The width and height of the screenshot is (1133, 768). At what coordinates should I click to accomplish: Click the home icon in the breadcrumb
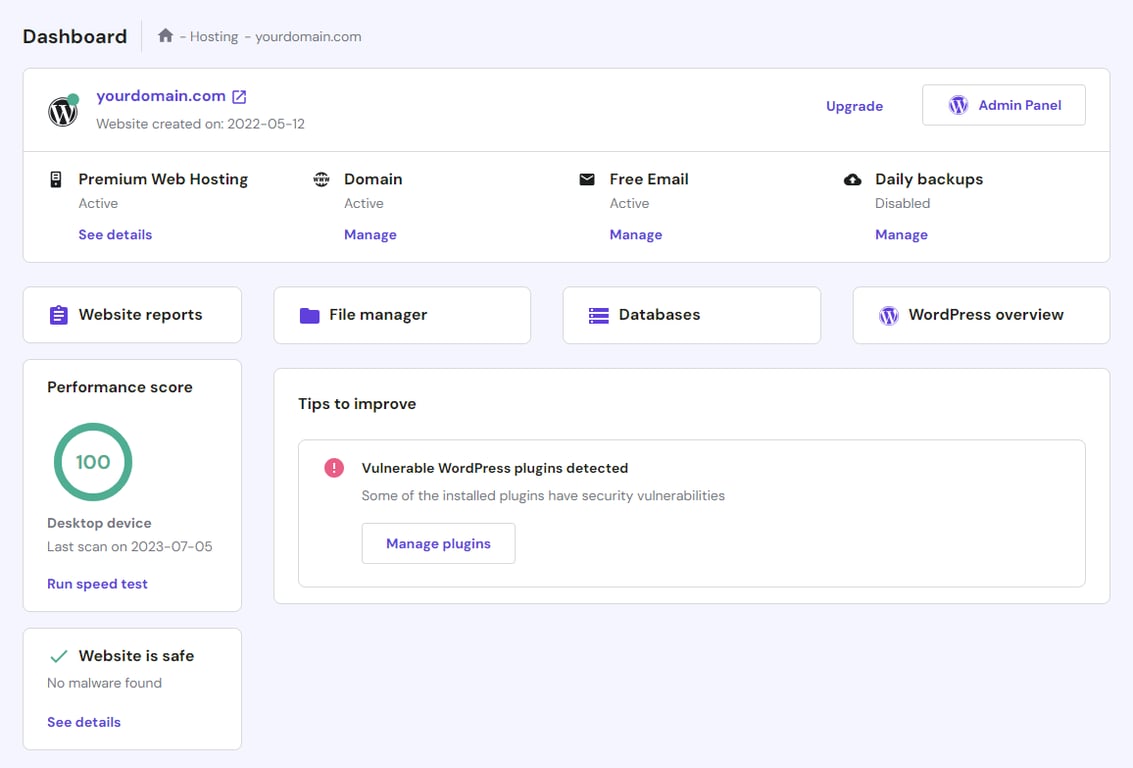click(x=164, y=34)
